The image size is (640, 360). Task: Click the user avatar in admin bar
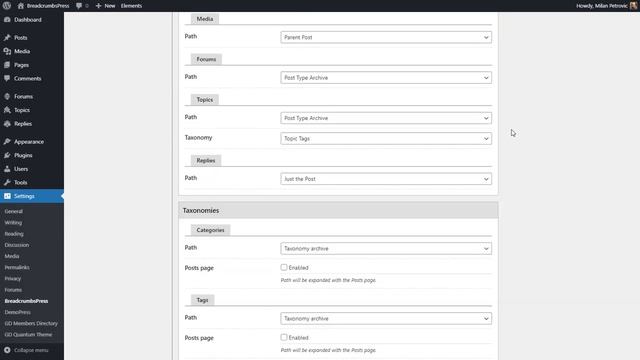(x=633, y=6)
